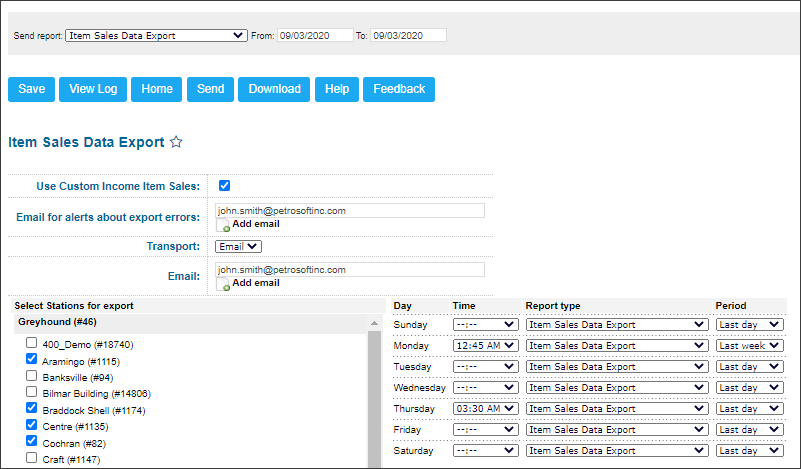Screen dimensions: 801x469
Task: Click the Email recipient input field
Action: pyautogui.click(x=350, y=269)
